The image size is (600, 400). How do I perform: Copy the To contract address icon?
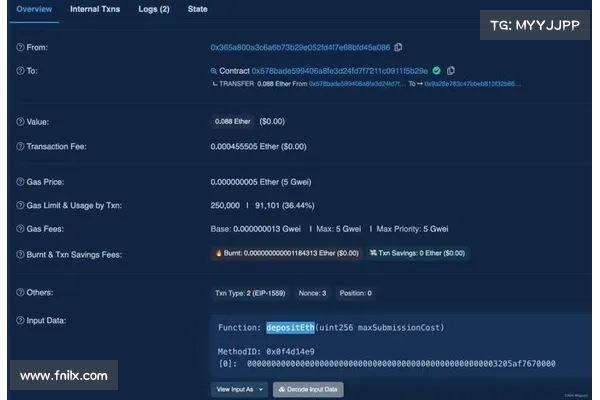[x=451, y=70]
